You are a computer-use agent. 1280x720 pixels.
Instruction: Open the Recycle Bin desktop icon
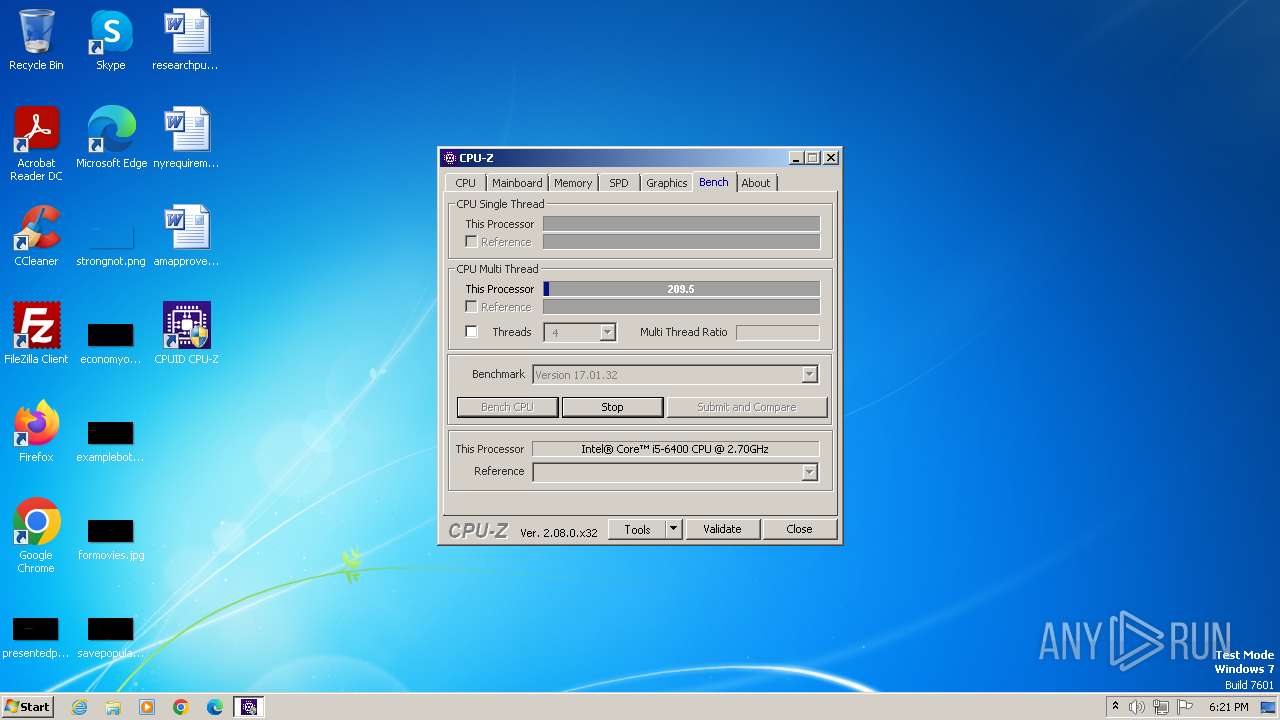pos(36,40)
